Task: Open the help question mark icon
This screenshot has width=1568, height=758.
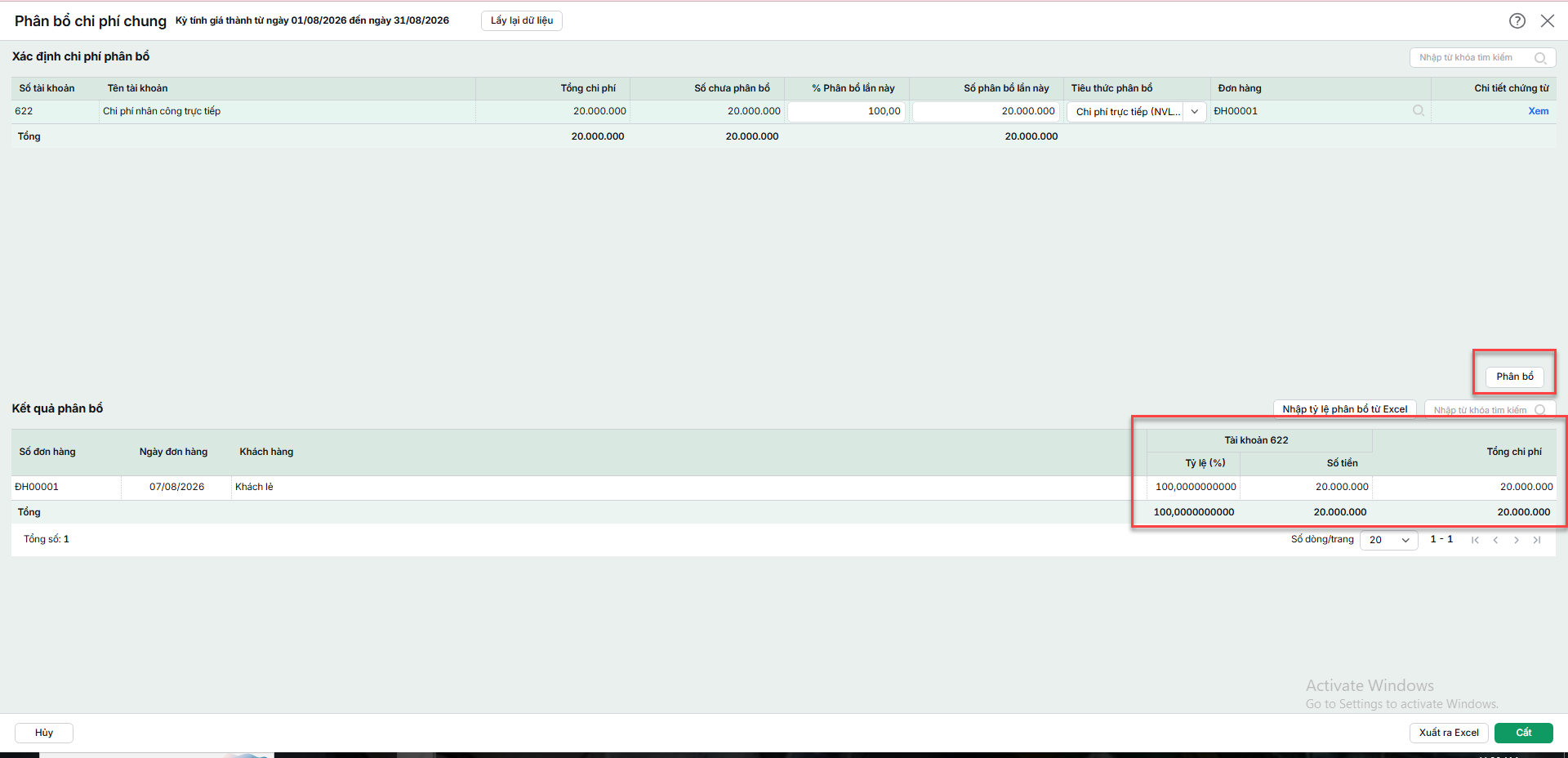Action: (1517, 21)
